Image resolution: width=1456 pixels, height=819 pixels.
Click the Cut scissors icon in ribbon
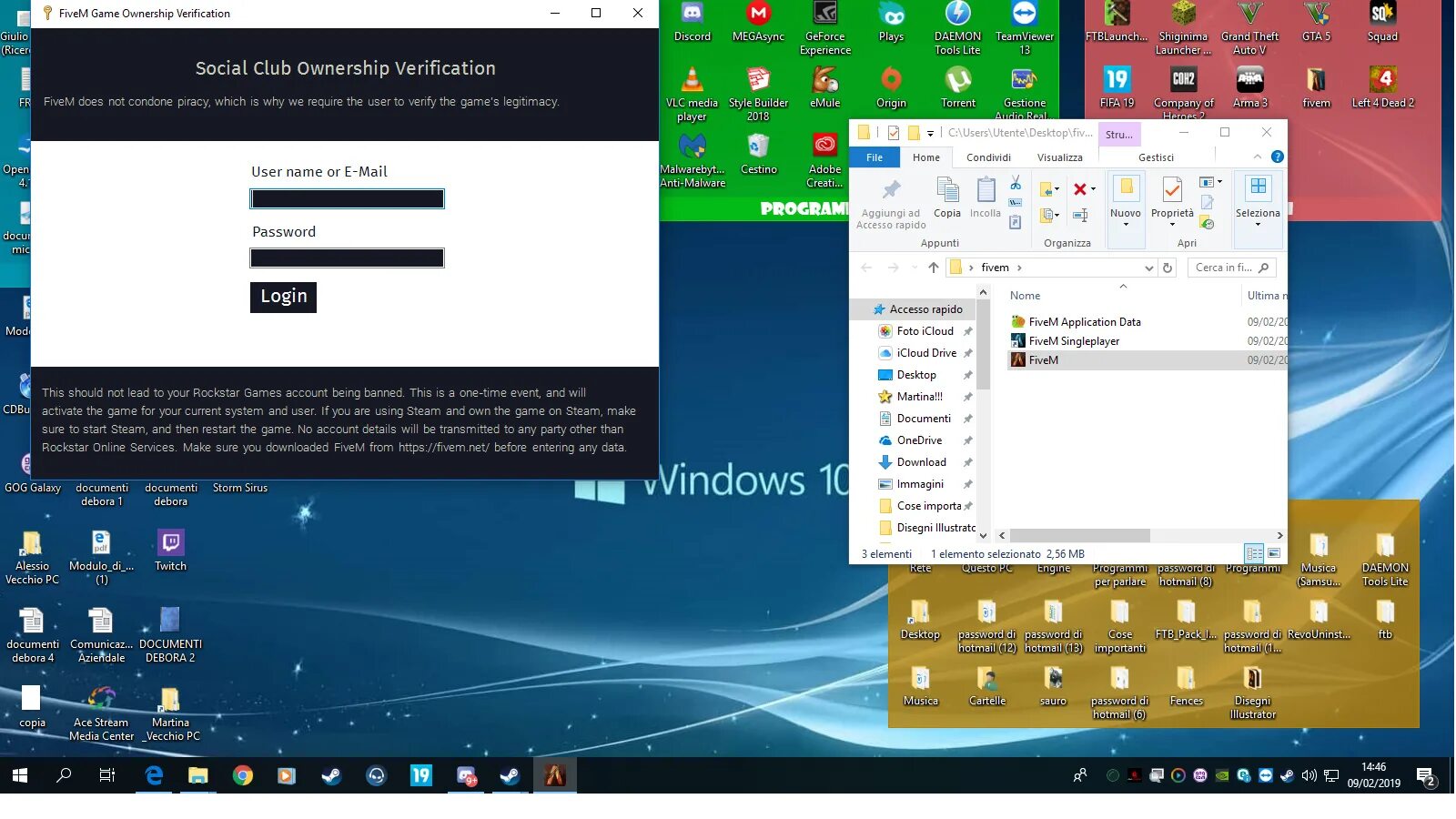[x=1016, y=184]
